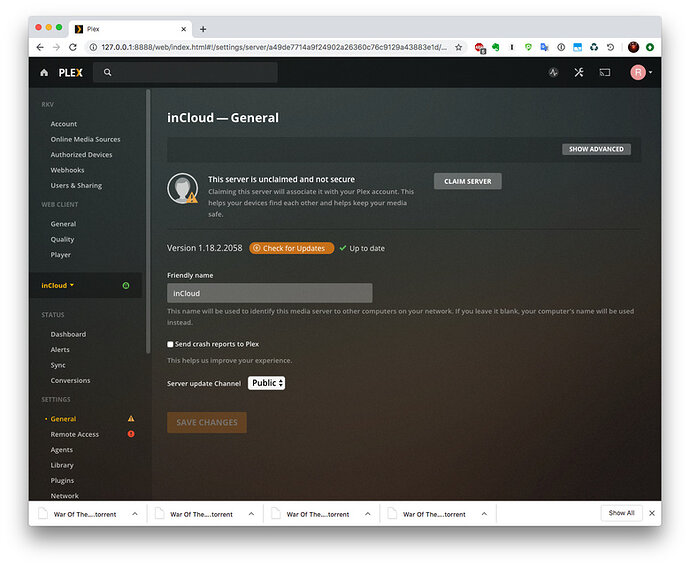
Task: Open Conversions under Status
Action: (x=70, y=381)
